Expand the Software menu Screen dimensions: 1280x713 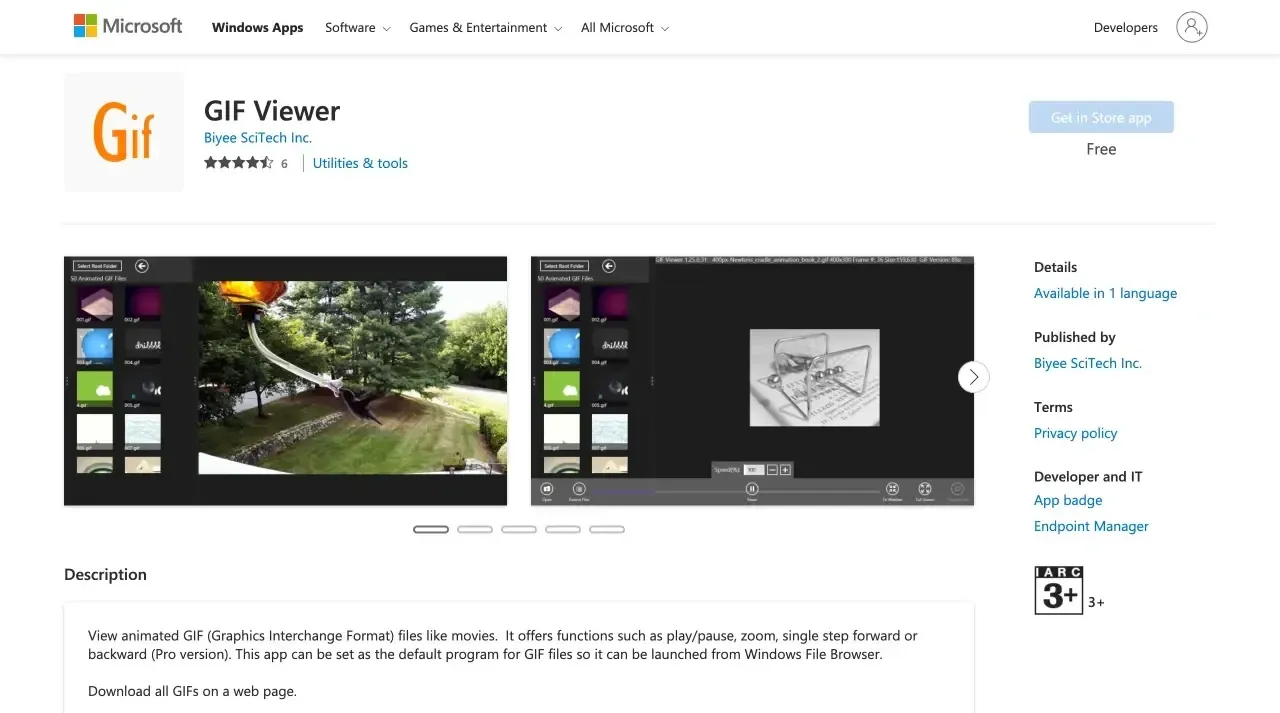click(x=358, y=27)
